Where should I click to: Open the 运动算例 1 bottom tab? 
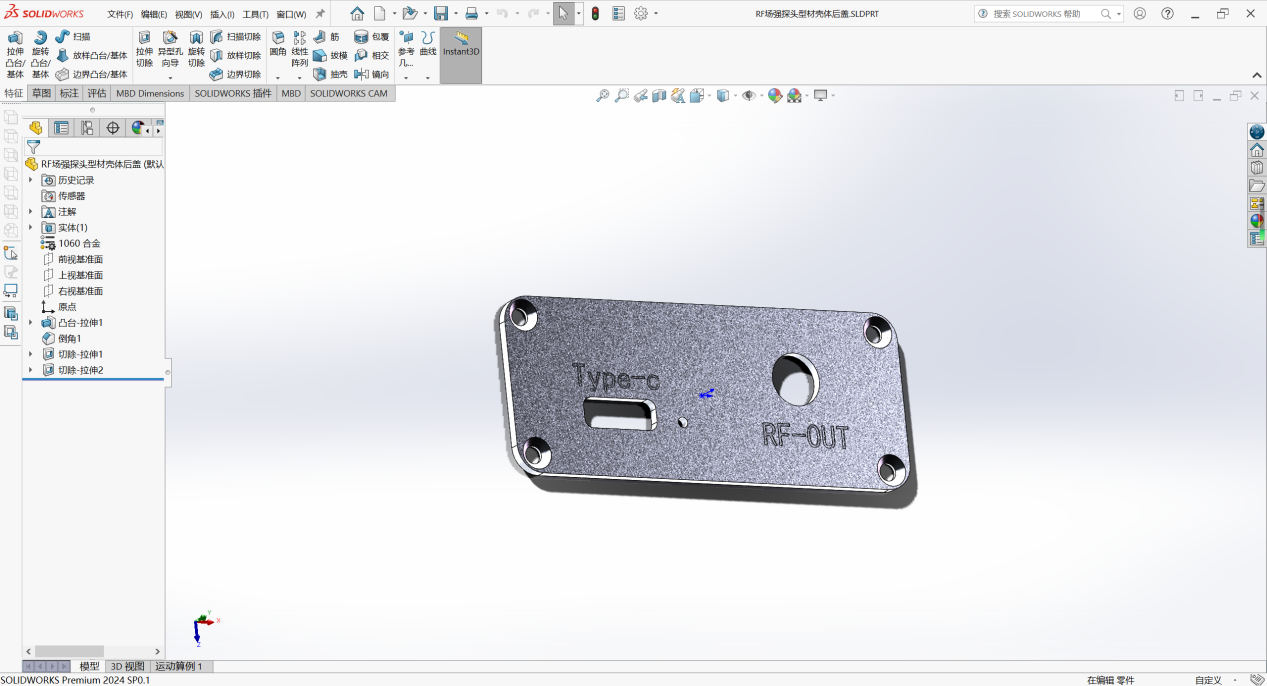coord(179,666)
